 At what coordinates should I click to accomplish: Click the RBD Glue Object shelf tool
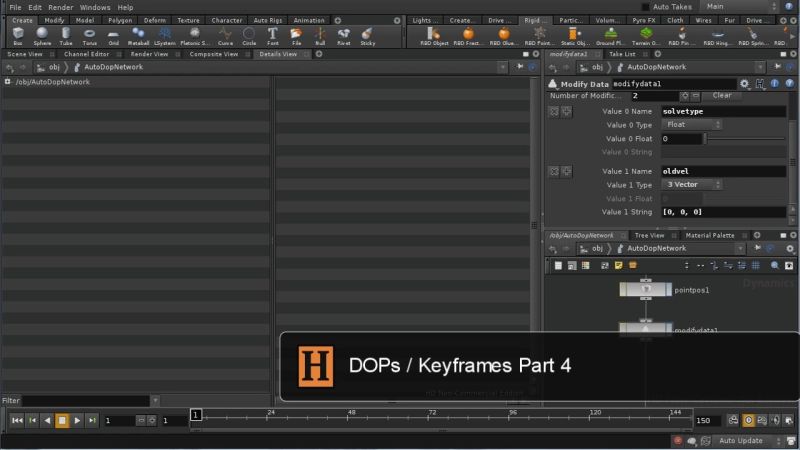click(x=504, y=36)
